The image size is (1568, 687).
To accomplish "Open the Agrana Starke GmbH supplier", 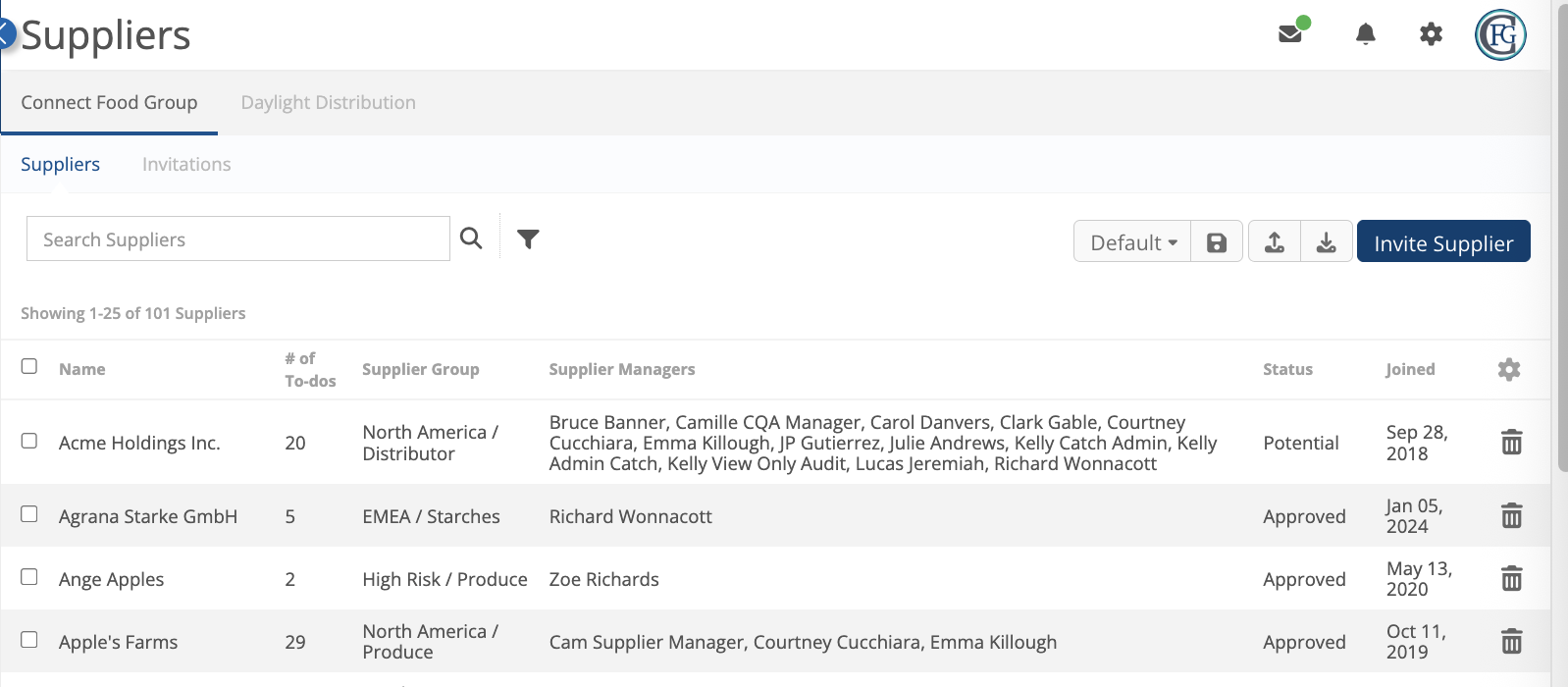I will pos(148,516).
